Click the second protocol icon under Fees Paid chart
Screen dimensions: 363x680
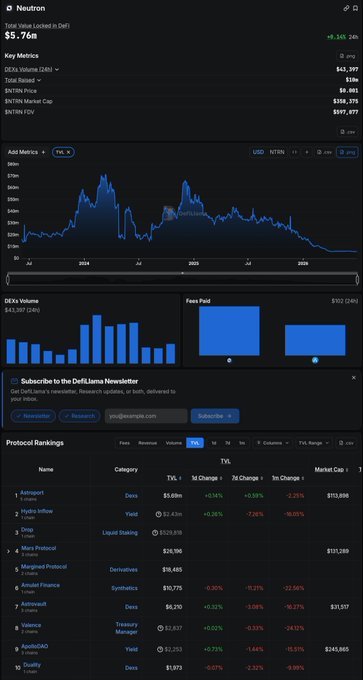point(315,360)
